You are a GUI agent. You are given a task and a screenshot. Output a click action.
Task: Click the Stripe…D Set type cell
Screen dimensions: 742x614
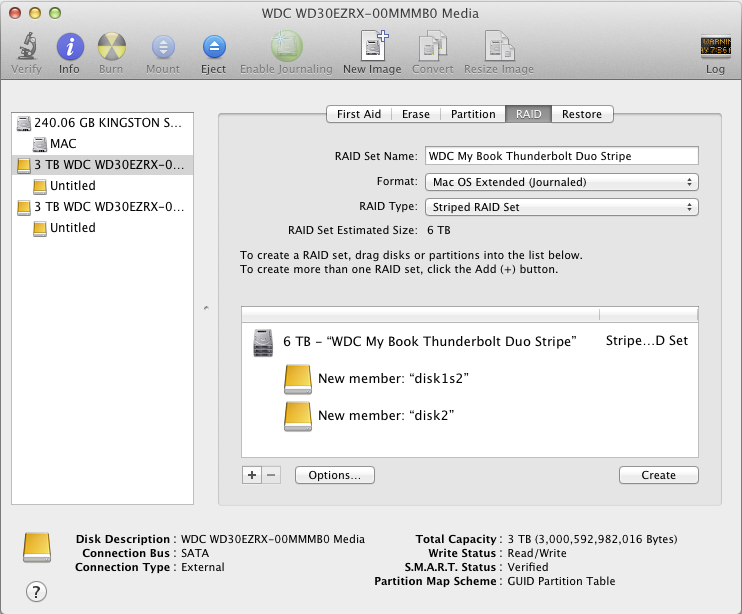(x=646, y=341)
